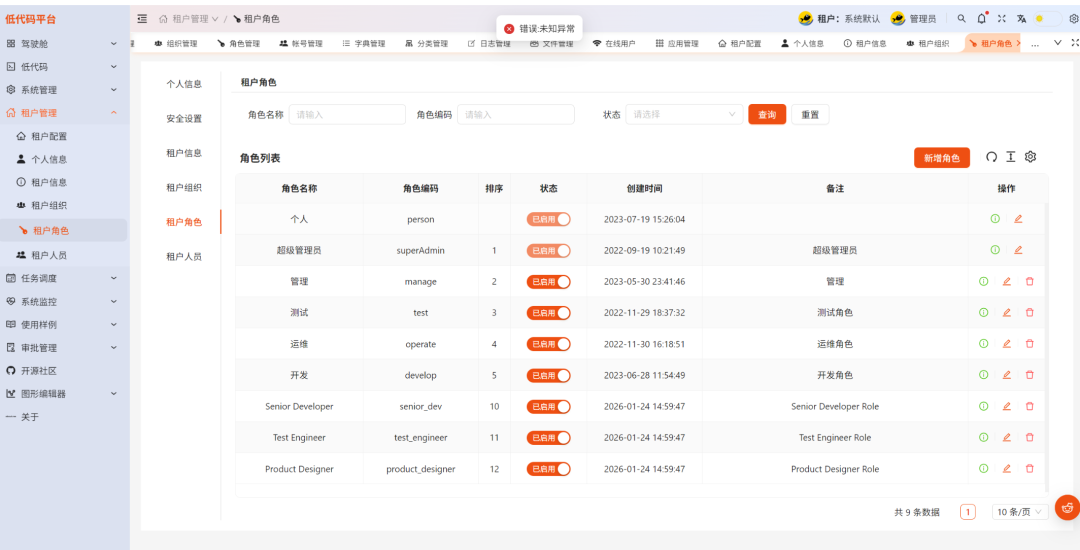Image resolution: width=1080 pixels, height=550 pixels.
Task: Edit the 个人 role
Action: point(1018,219)
